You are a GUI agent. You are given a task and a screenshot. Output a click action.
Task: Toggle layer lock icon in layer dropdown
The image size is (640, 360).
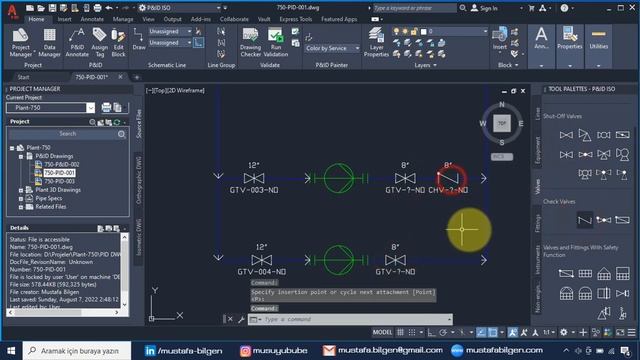pos(414,31)
